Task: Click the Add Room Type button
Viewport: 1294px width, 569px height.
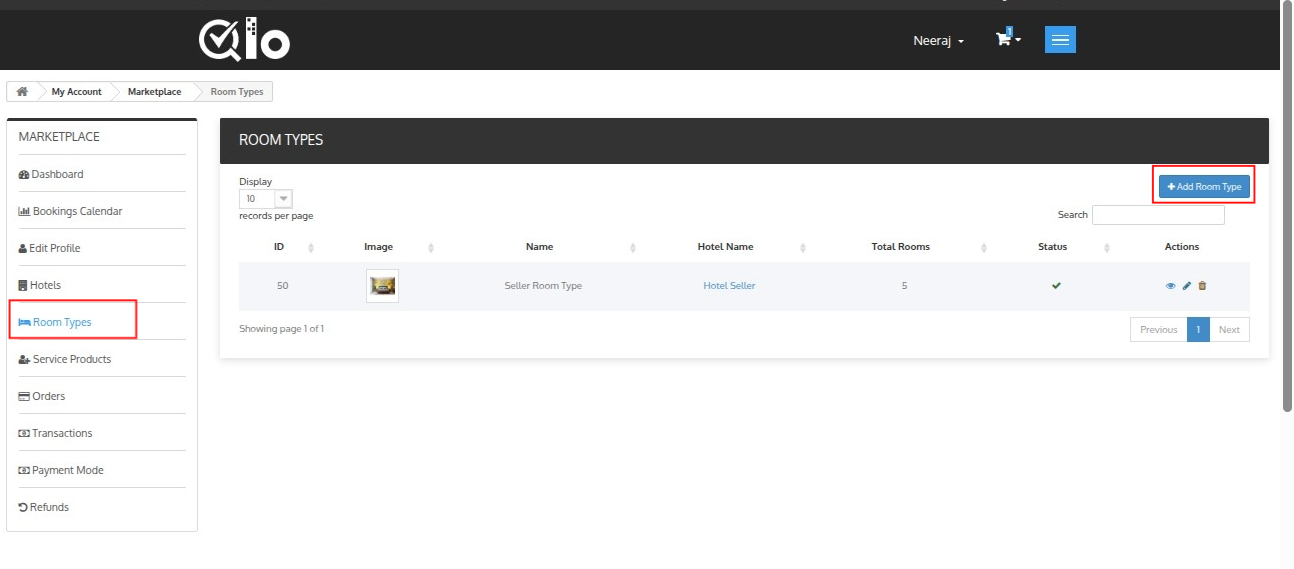Action: [1204, 187]
